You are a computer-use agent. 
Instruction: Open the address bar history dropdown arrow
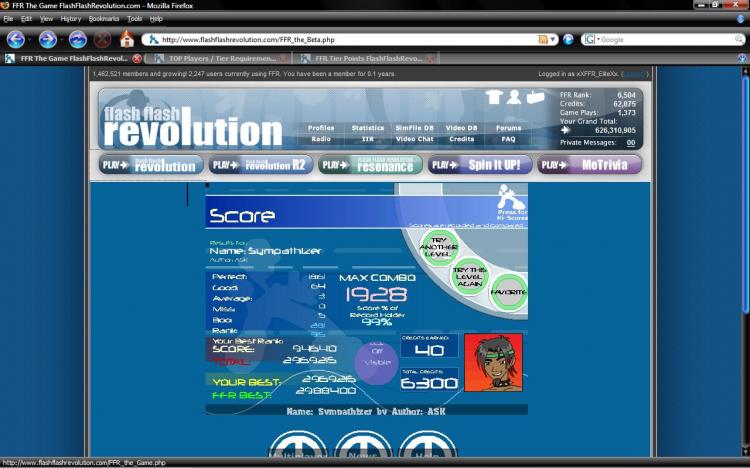coord(553,40)
